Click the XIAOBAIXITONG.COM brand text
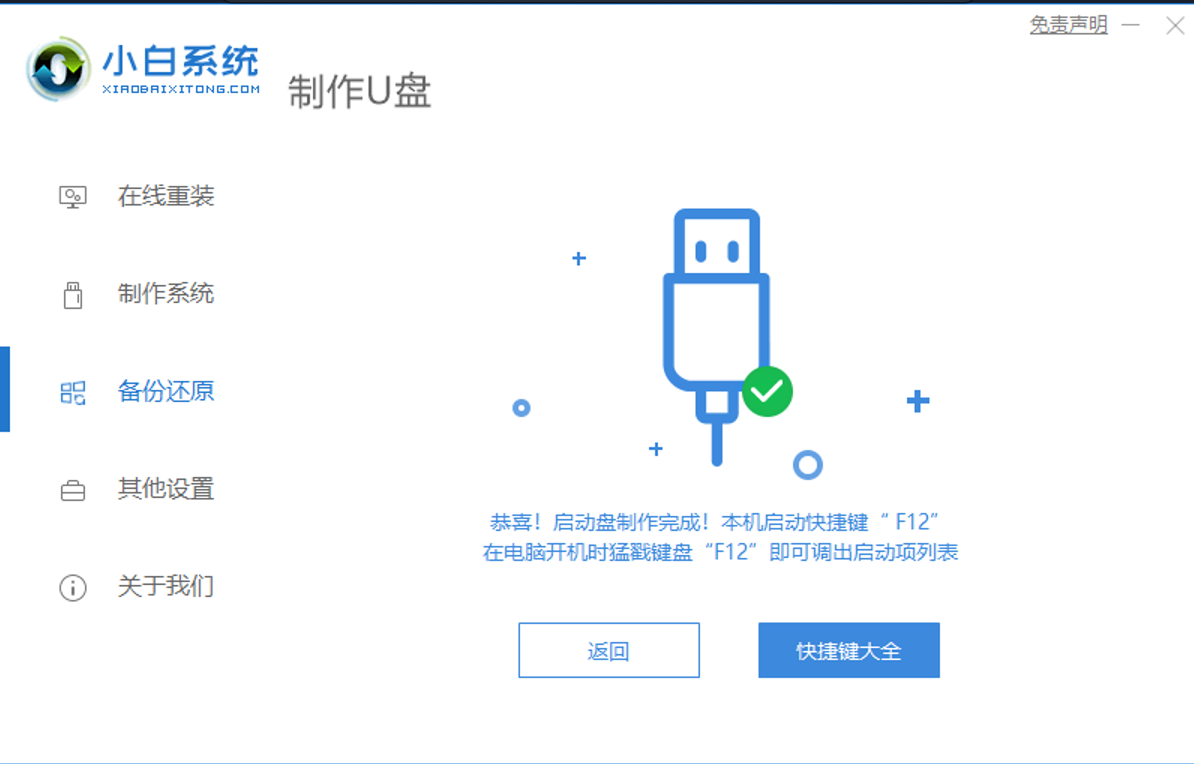This screenshot has width=1194, height=764. pyautogui.click(x=181, y=89)
